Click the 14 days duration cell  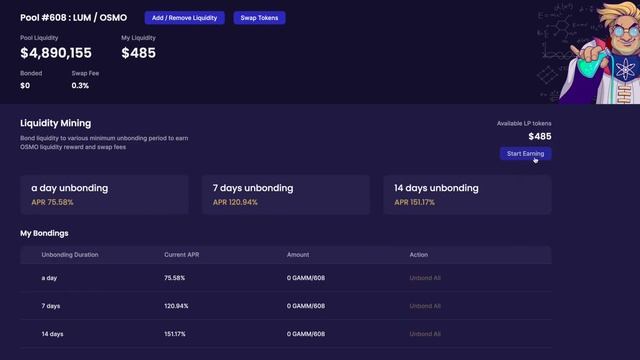point(52,334)
